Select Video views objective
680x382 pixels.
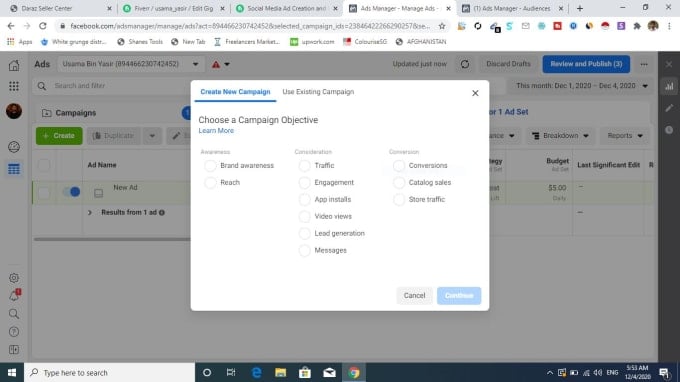click(304, 216)
